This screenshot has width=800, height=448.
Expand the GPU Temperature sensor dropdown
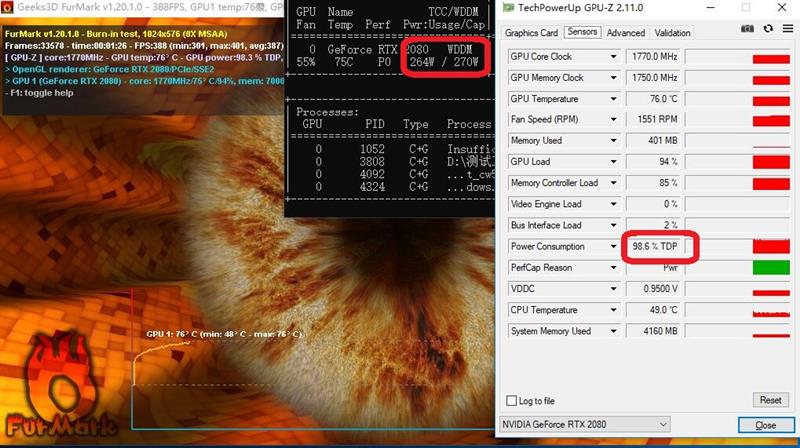click(x=613, y=99)
